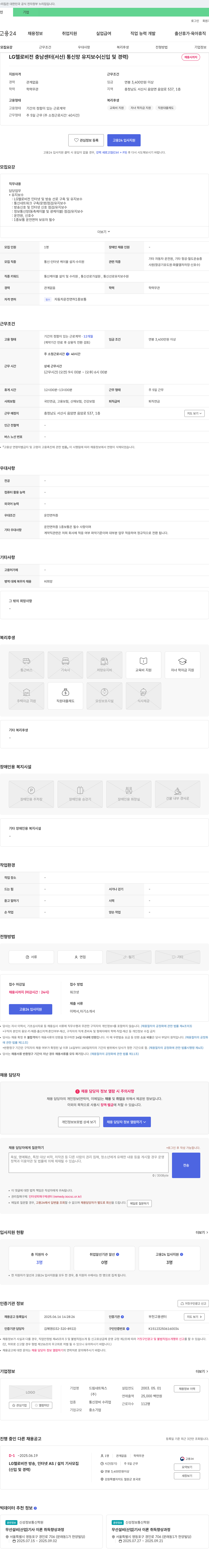Click the 직원대출제도 benefit icon

pyautogui.click(x=65, y=696)
